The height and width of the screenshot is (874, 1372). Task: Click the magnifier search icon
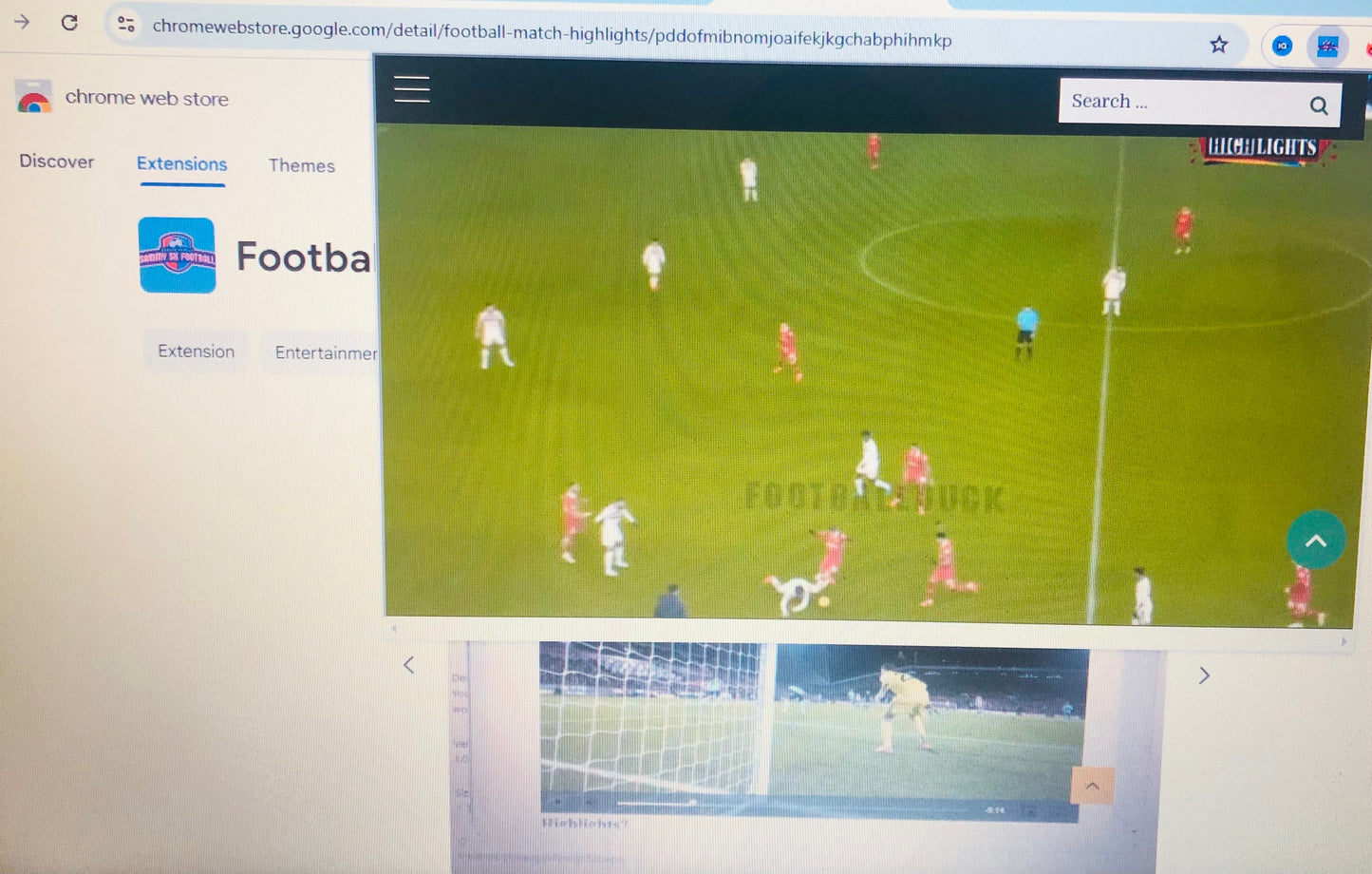coord(1318,105)
